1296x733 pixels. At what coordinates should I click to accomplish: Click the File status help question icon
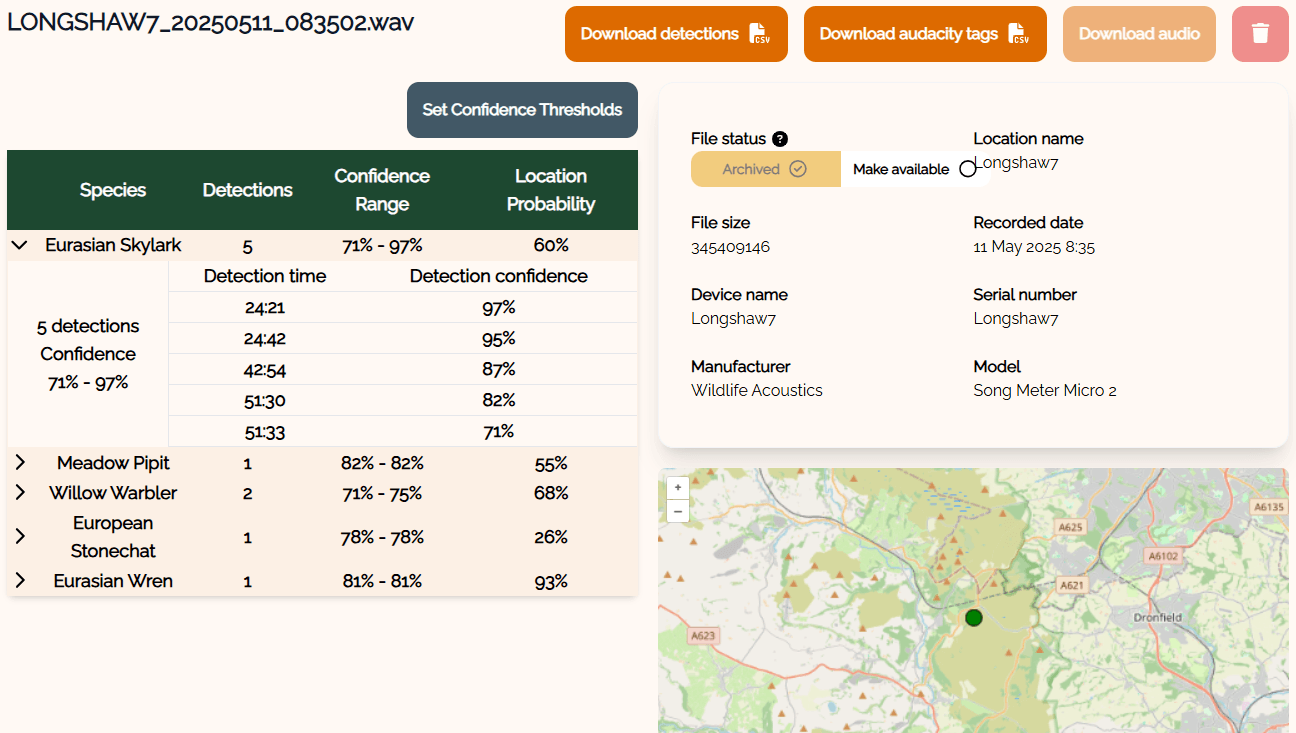tap(780, 139)
